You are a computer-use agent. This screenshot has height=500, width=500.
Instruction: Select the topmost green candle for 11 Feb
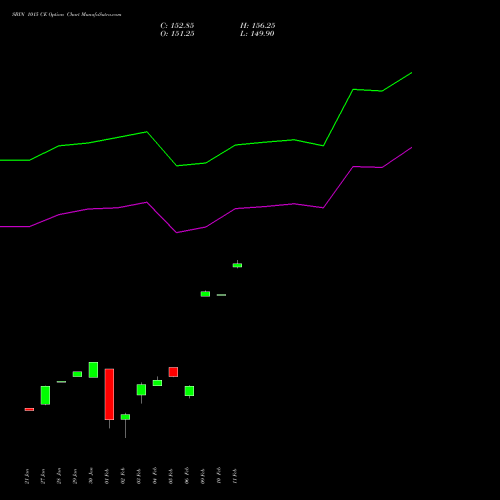pos(237,265)
